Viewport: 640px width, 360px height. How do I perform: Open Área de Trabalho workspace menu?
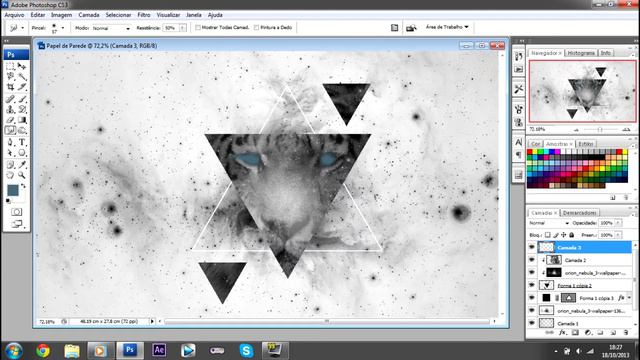tap(447, 27)
